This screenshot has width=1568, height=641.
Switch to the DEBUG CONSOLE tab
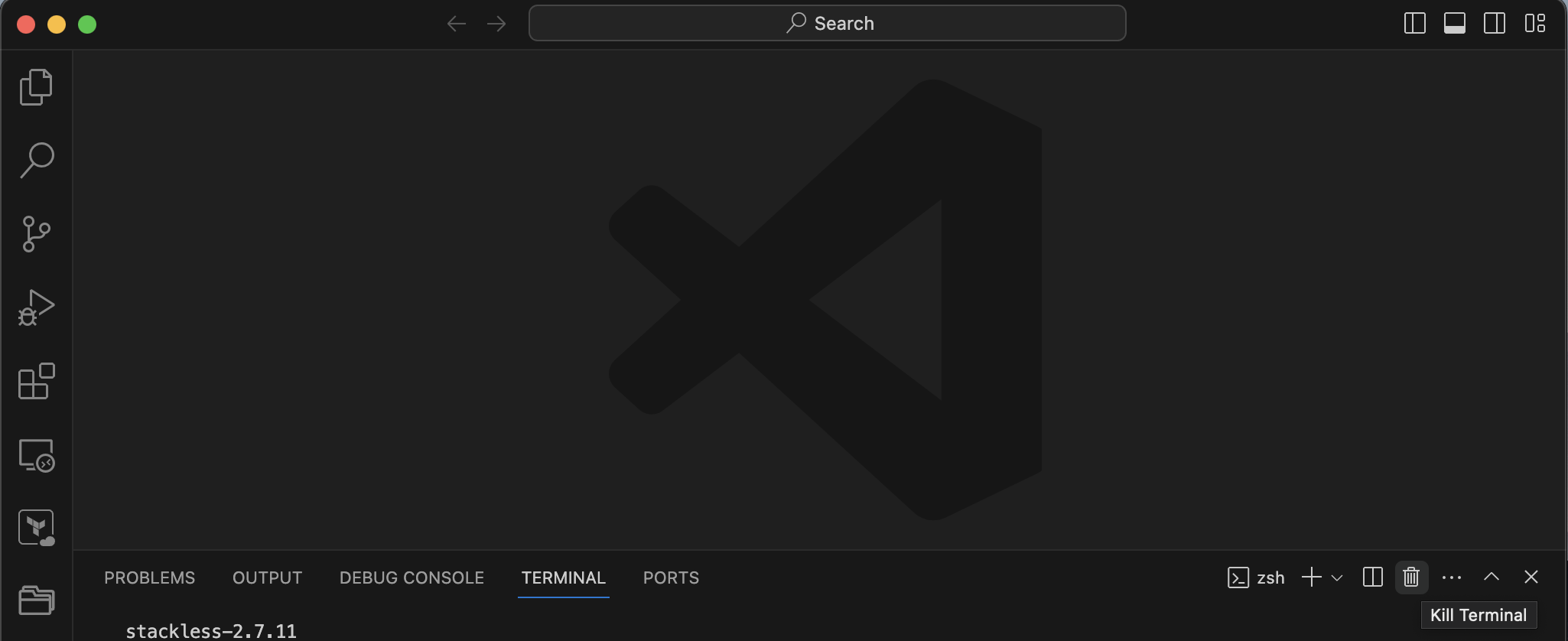pyautogui.click(x=412, y=578)
